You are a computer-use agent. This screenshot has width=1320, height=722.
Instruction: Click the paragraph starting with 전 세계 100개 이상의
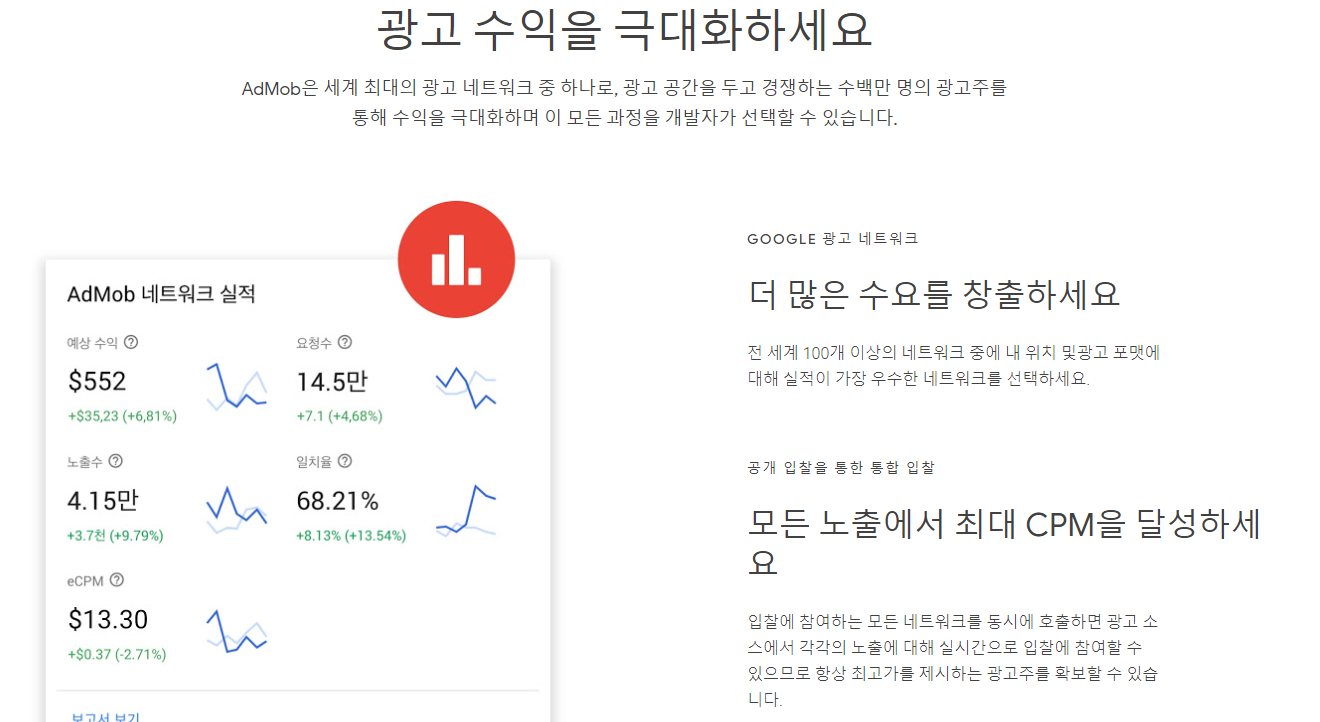click(953, 366)
